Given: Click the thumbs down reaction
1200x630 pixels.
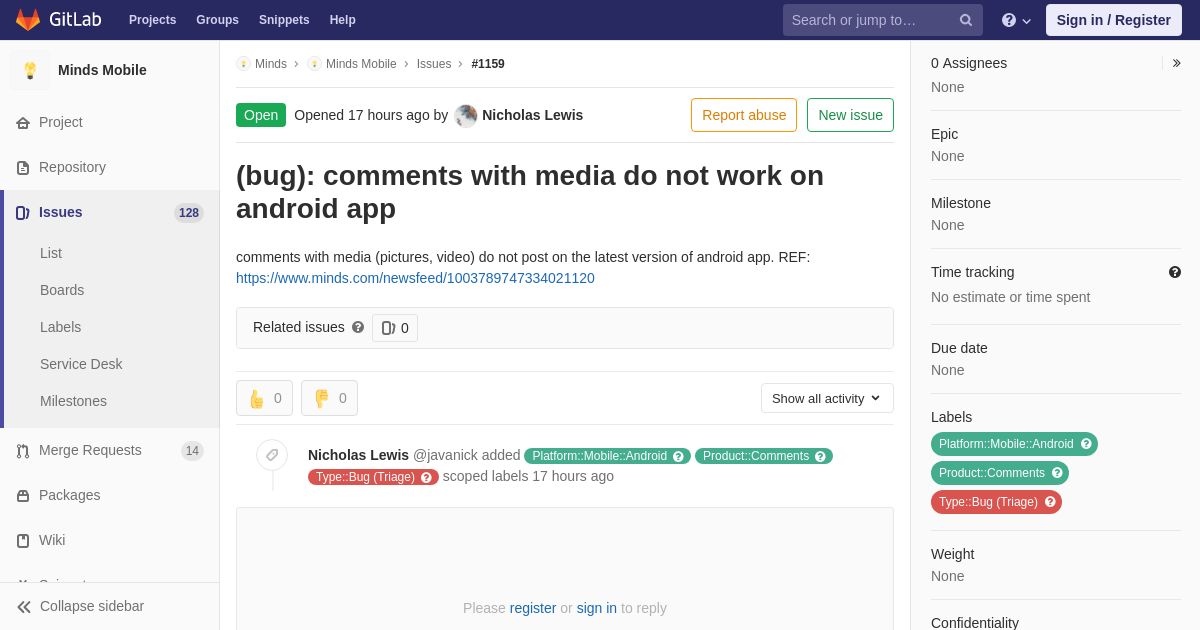Looking at the screenshot, I should click(329, 398).
